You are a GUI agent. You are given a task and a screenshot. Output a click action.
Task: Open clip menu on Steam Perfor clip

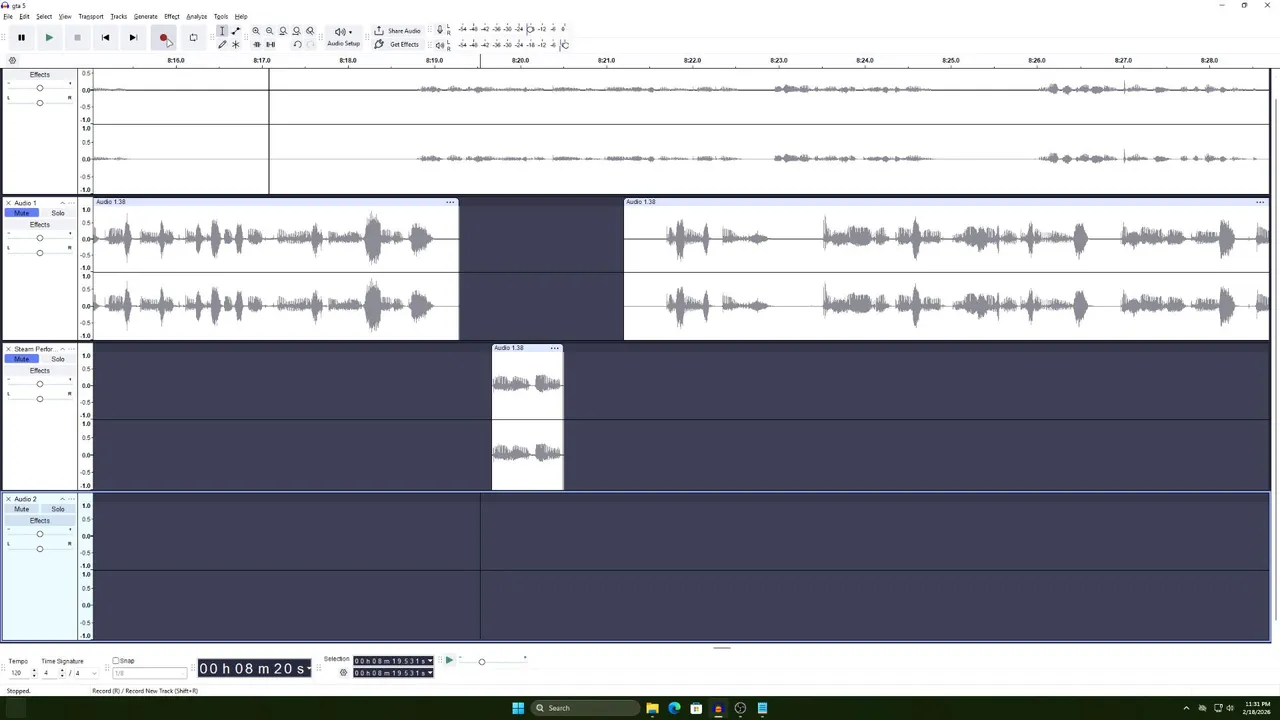coord(555,348)
